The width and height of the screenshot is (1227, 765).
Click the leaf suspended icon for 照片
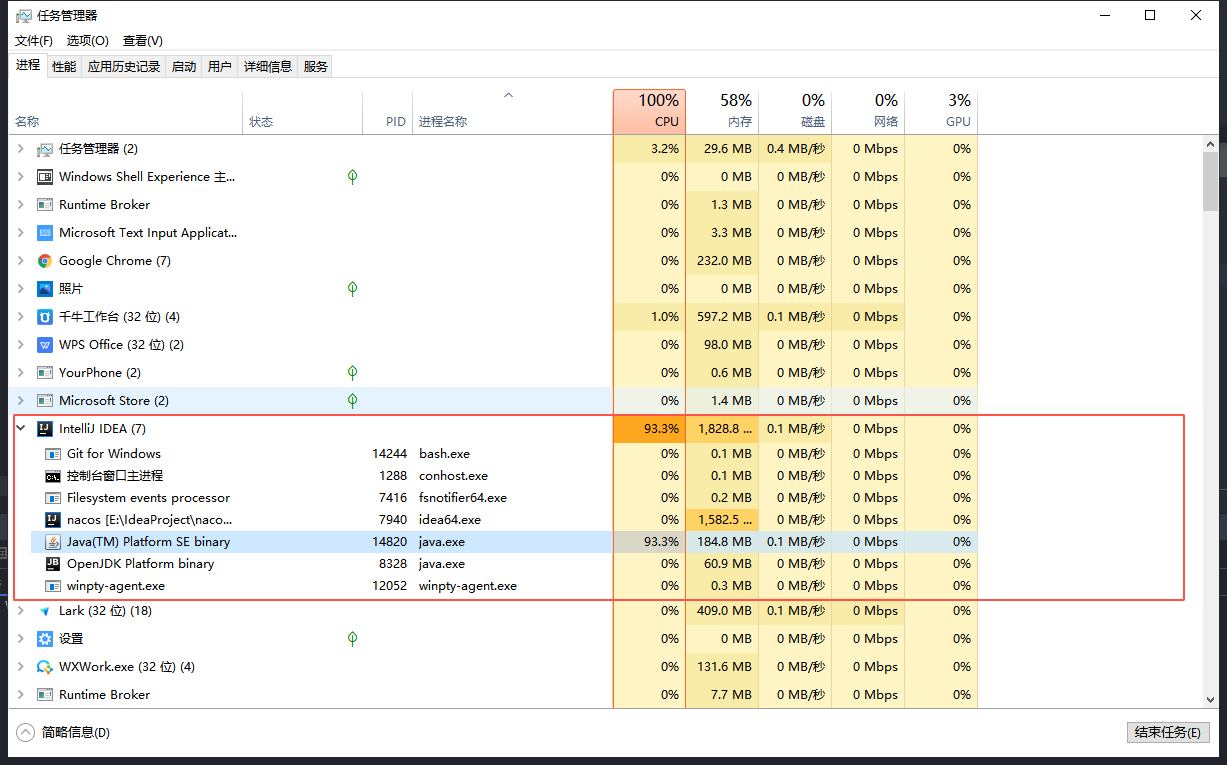pos(352,289)
